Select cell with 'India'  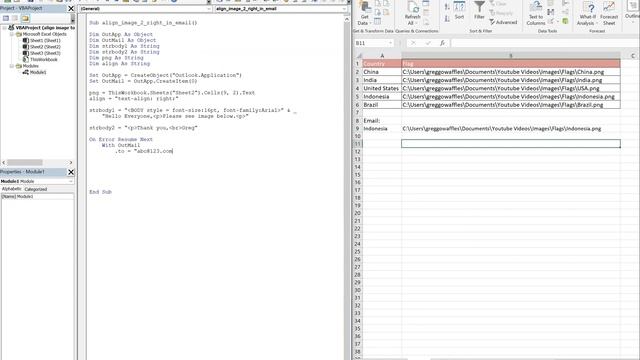(x=382, y=80)
